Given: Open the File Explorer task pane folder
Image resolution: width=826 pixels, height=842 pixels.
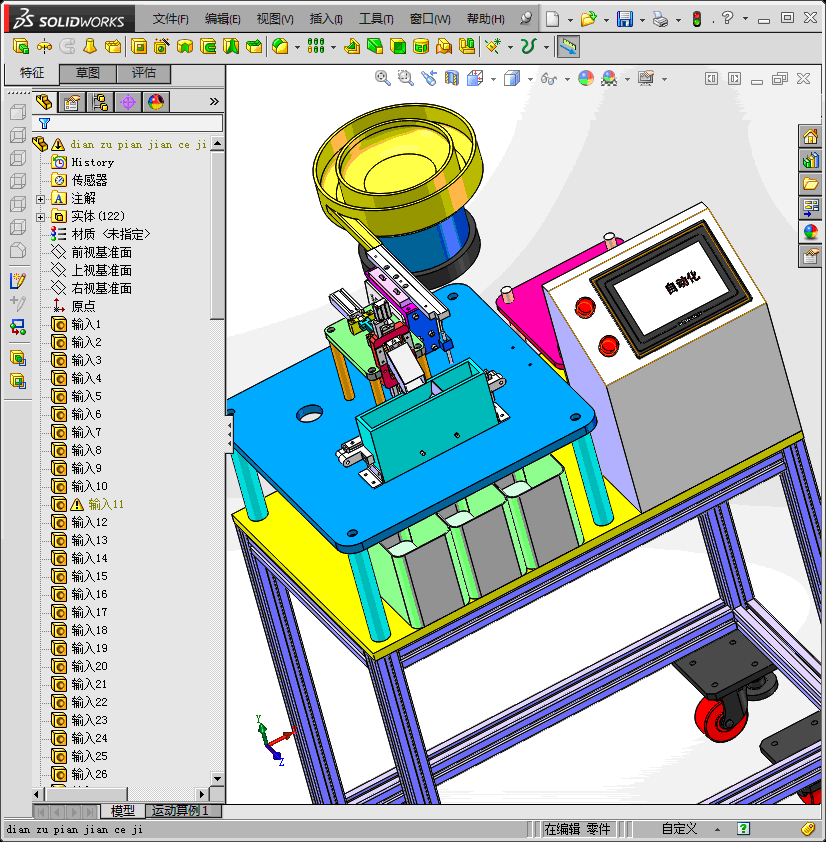Looking at the screenshot, I should (810, 184).
